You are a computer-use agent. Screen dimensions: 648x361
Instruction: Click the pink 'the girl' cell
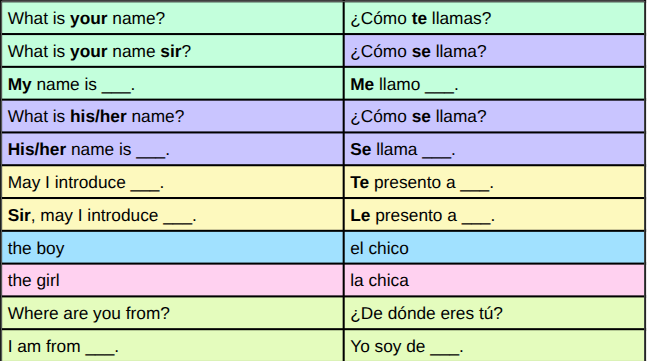click(173, 280)
